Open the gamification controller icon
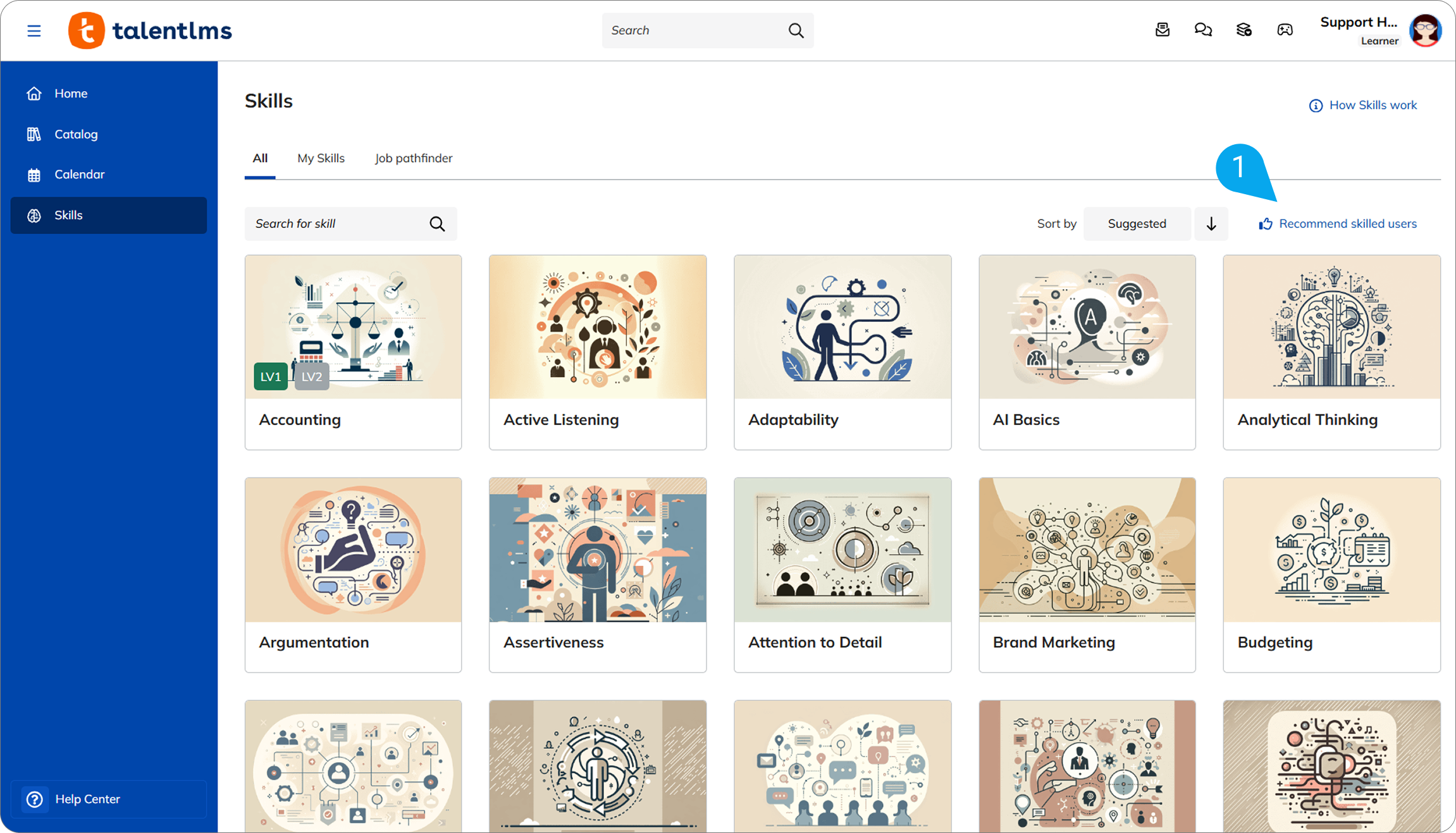This screenshot has width=1456, height=833. (x=1285, y=30)
